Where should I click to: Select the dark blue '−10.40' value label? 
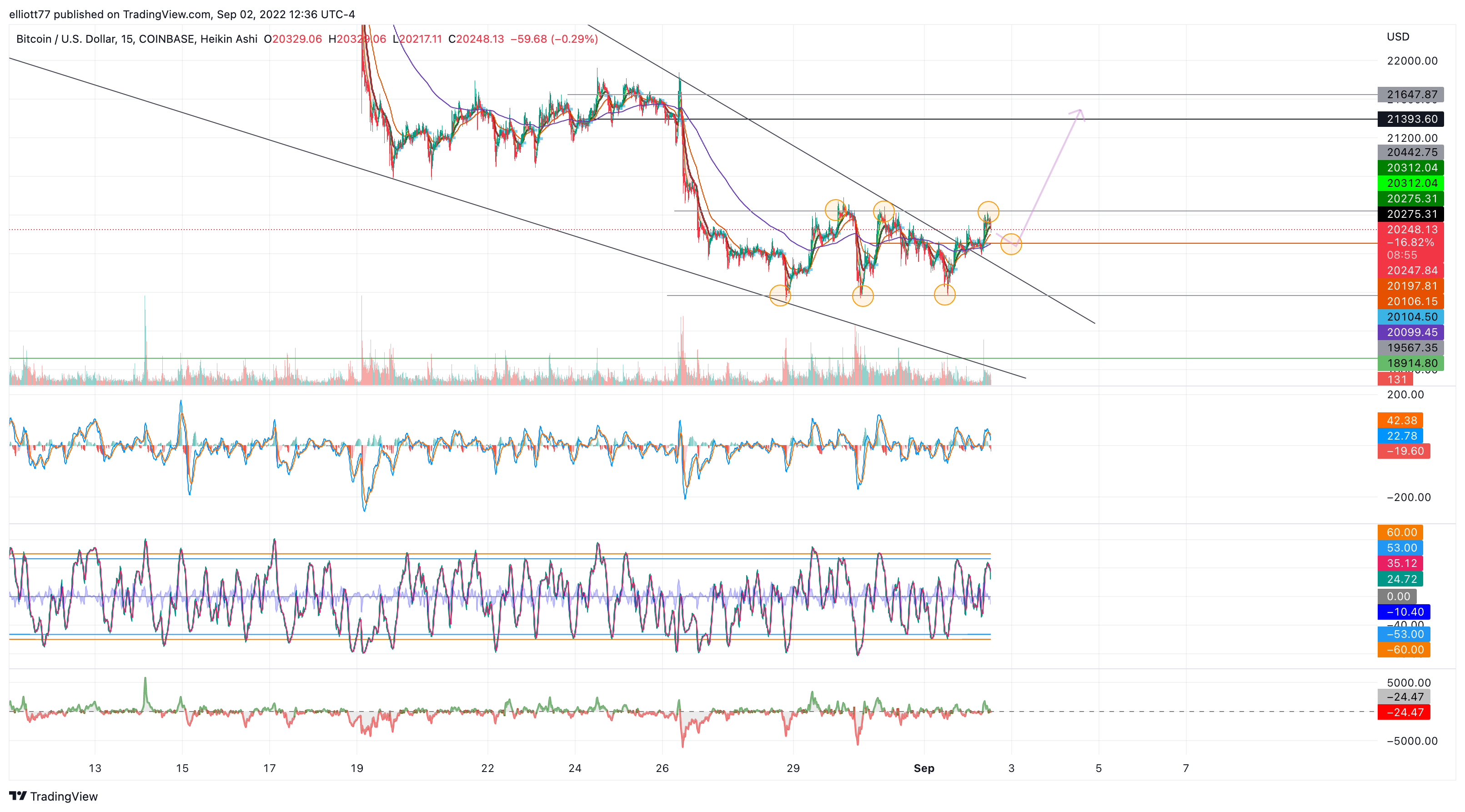[1404, 612]
